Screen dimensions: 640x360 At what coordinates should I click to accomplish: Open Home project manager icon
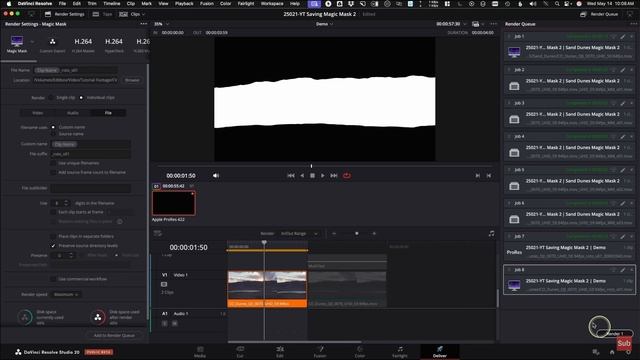click(612, 352)
